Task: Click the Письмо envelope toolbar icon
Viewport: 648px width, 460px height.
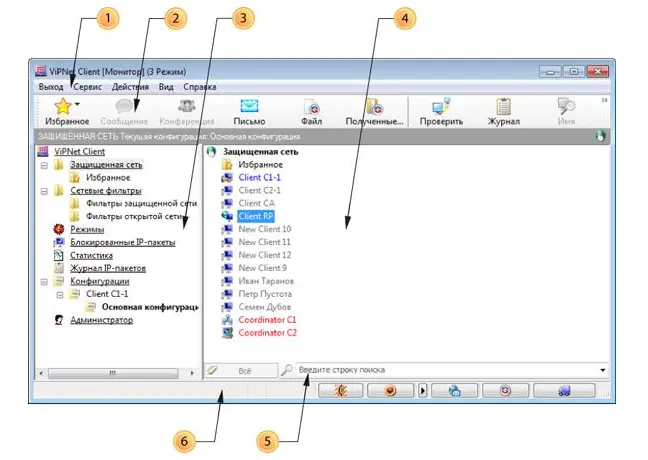Action: click(249, 106)
